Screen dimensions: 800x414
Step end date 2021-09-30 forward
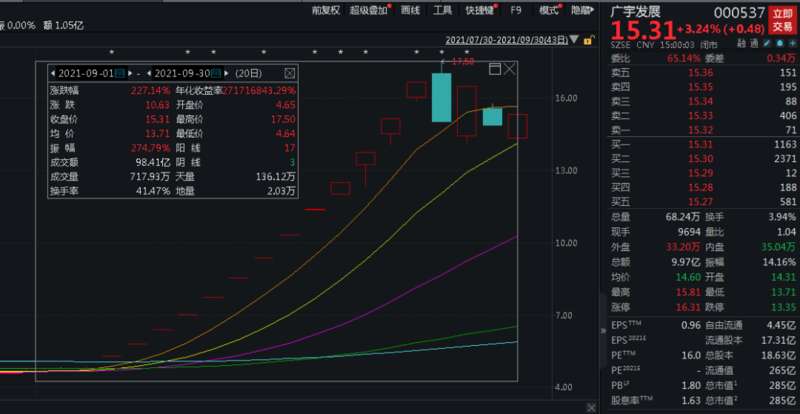[227, 73]
